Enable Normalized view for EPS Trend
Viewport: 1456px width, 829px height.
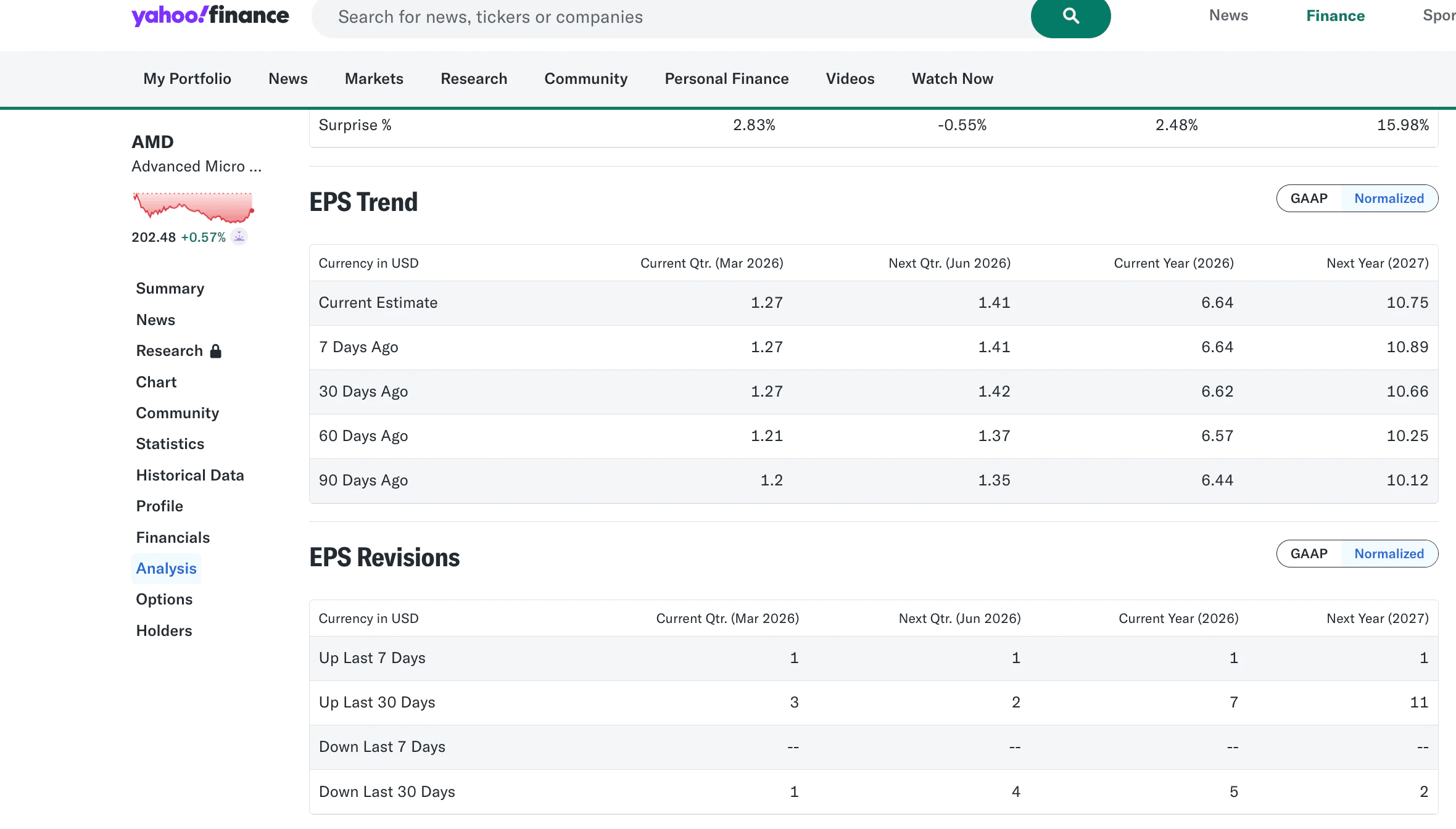click(x=1389, y=198)
